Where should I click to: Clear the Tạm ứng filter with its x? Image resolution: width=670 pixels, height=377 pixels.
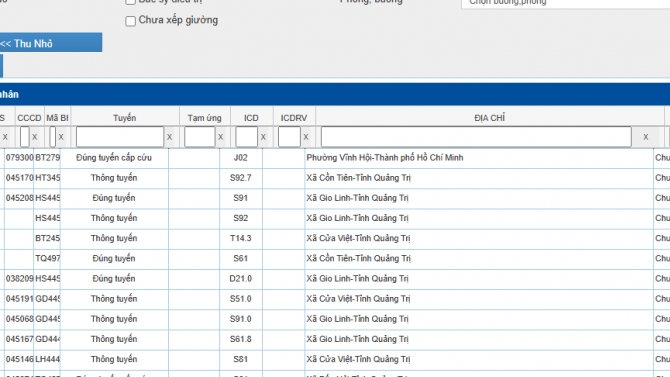(x=220, y=137)
